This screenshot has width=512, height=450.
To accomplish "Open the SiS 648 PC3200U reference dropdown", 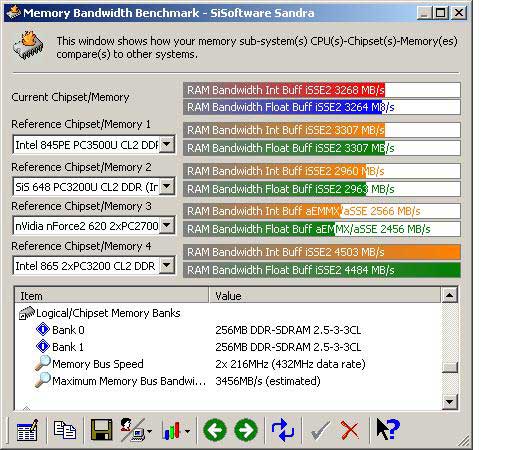I will (x=166, y=186).
